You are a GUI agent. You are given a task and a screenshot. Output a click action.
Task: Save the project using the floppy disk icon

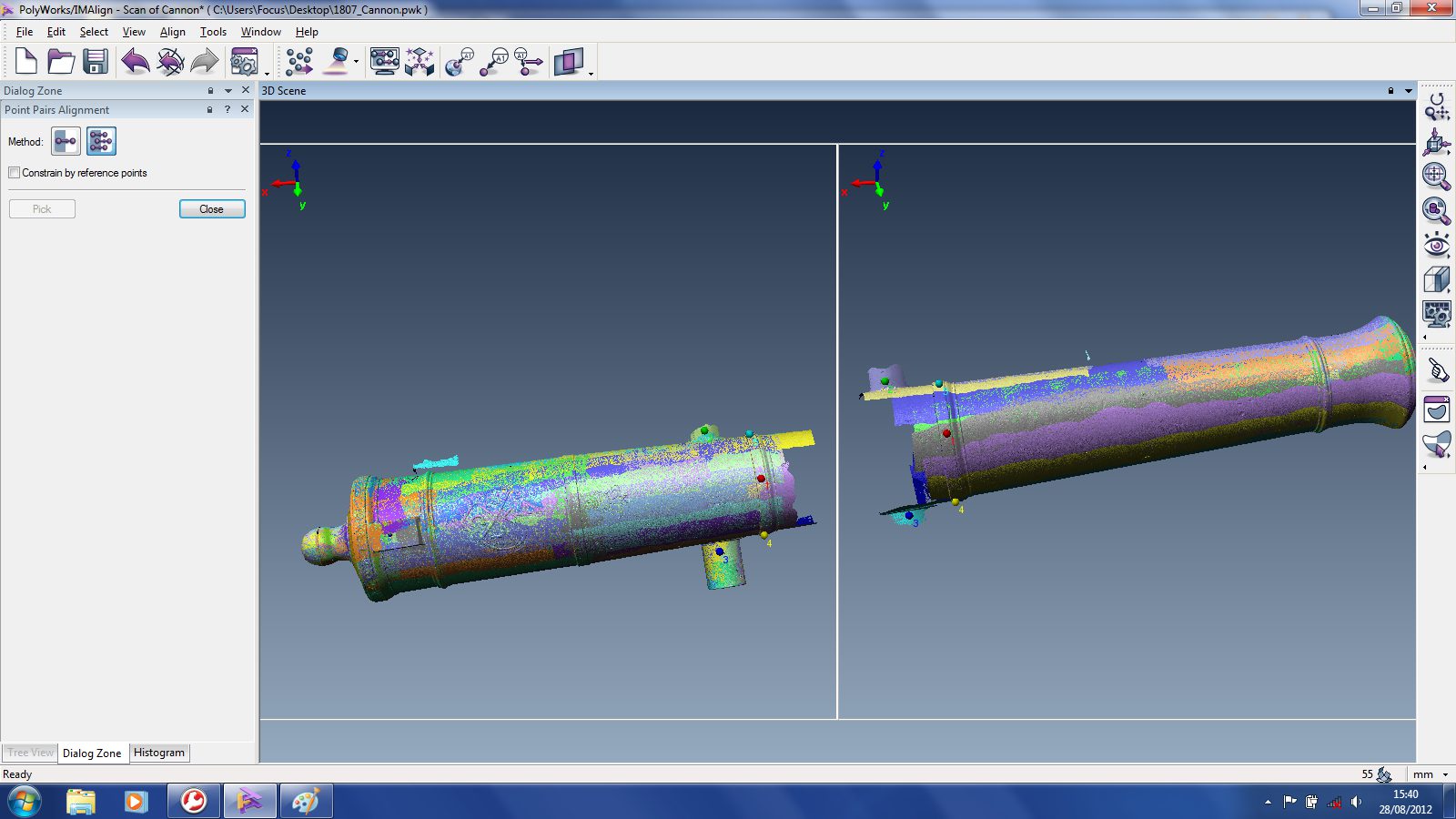point(95,62)
